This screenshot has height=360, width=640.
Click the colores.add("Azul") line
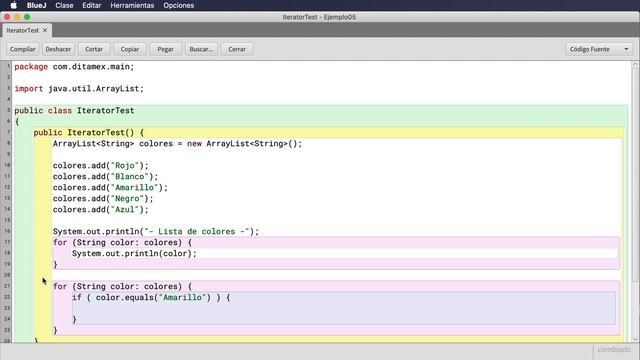point(101,210)
